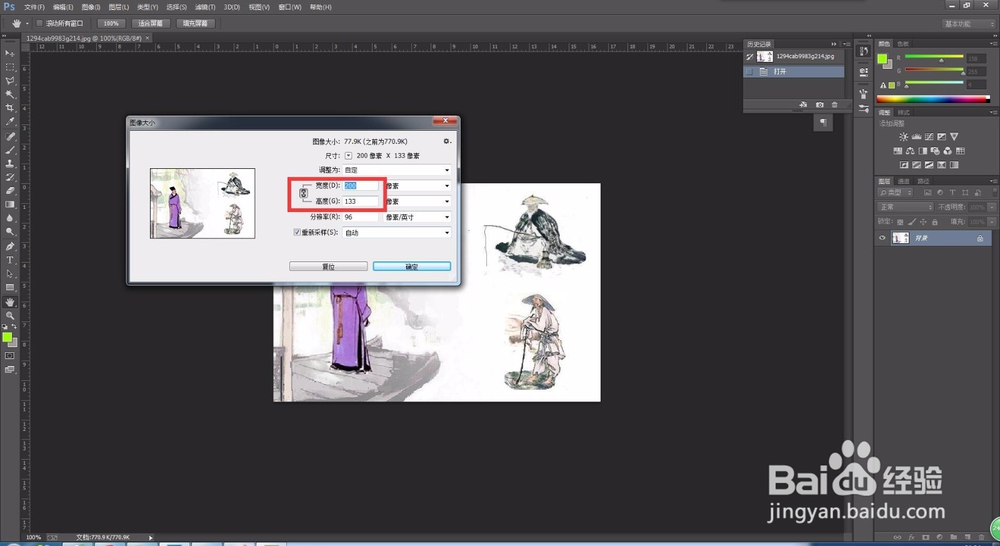
Task: Add Color Balance scales adjustment icon
Action: click(910, 151)
